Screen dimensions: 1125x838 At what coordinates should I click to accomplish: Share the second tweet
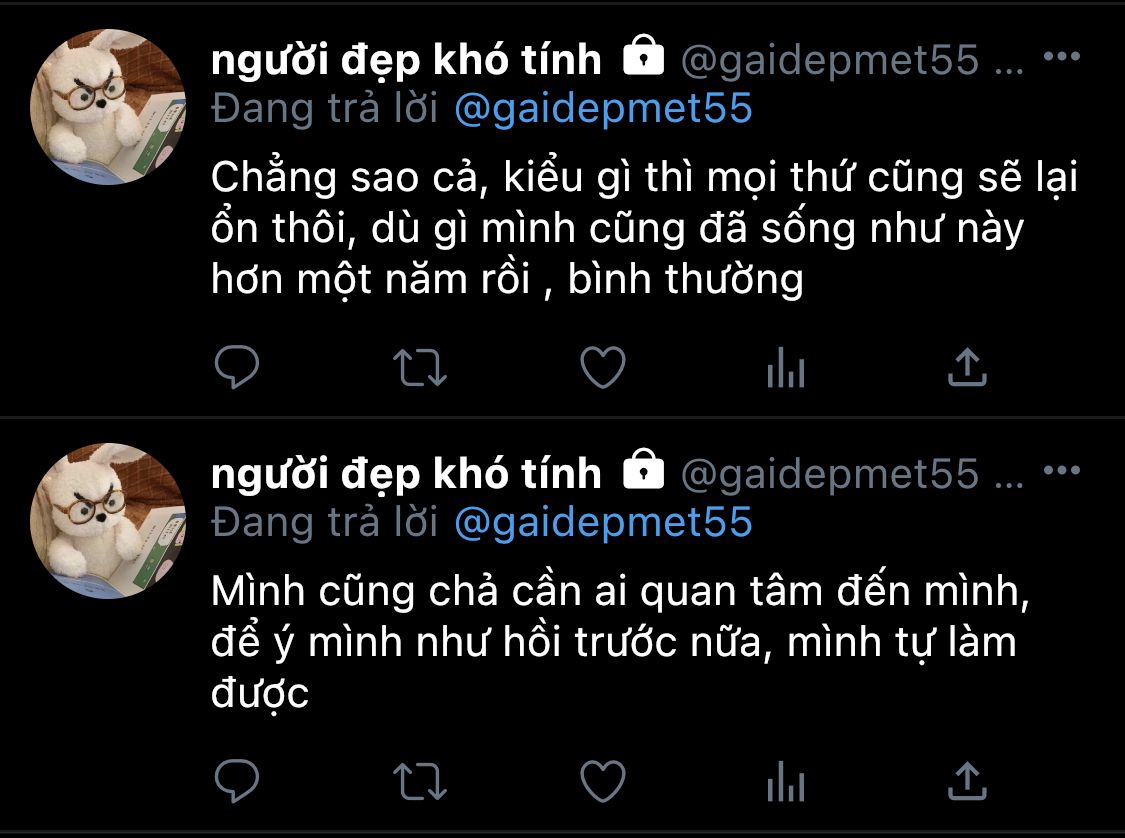pos(968,781)
